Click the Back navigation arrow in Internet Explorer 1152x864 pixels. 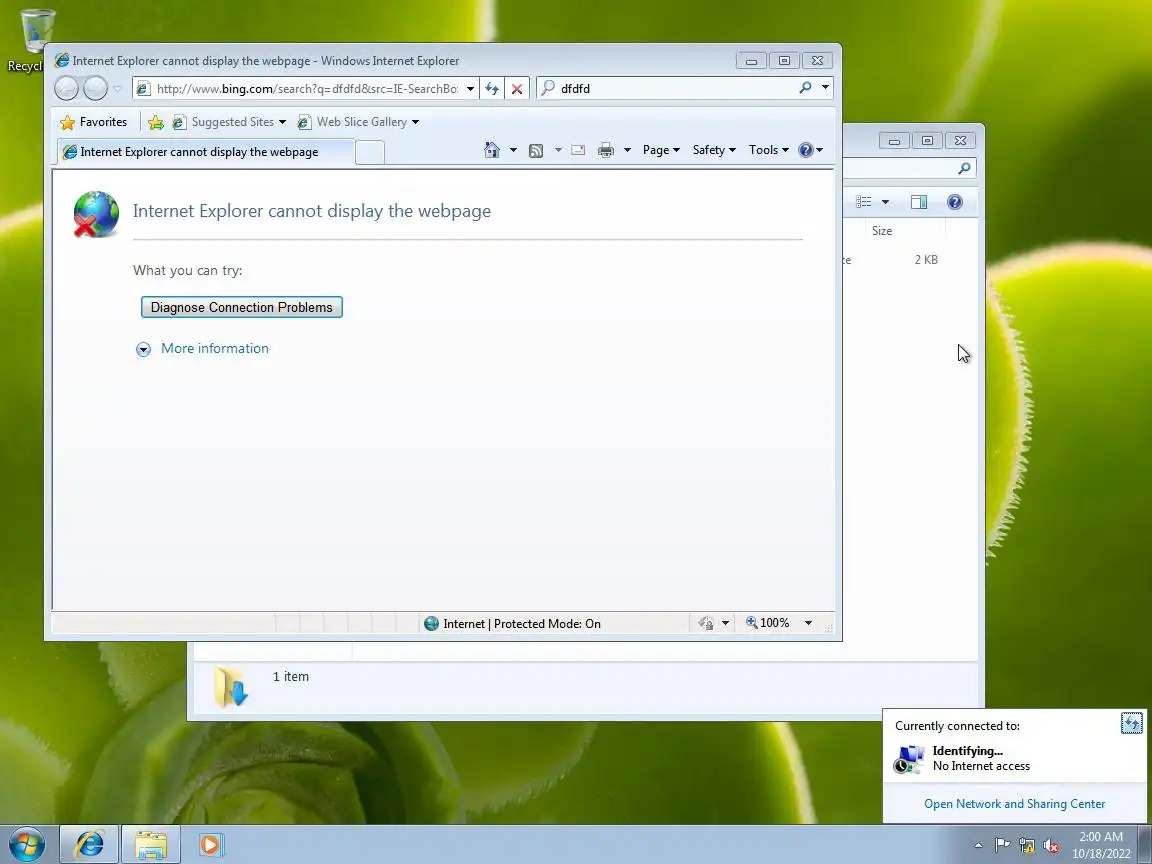[x=66, y=89]
